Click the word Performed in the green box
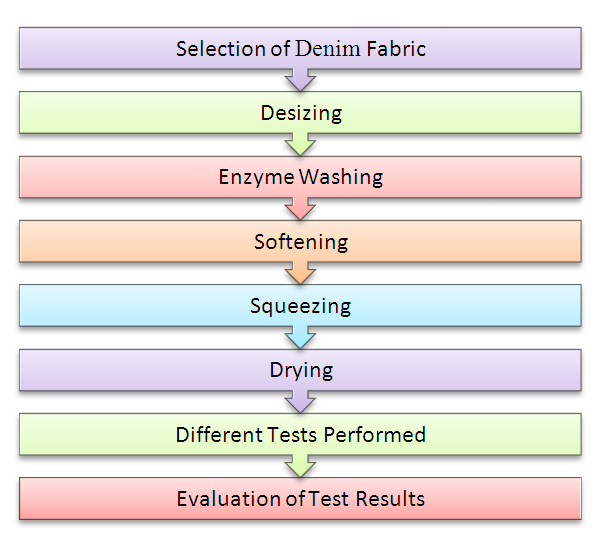This screenshot has height=551, width=604. [380, 435]
